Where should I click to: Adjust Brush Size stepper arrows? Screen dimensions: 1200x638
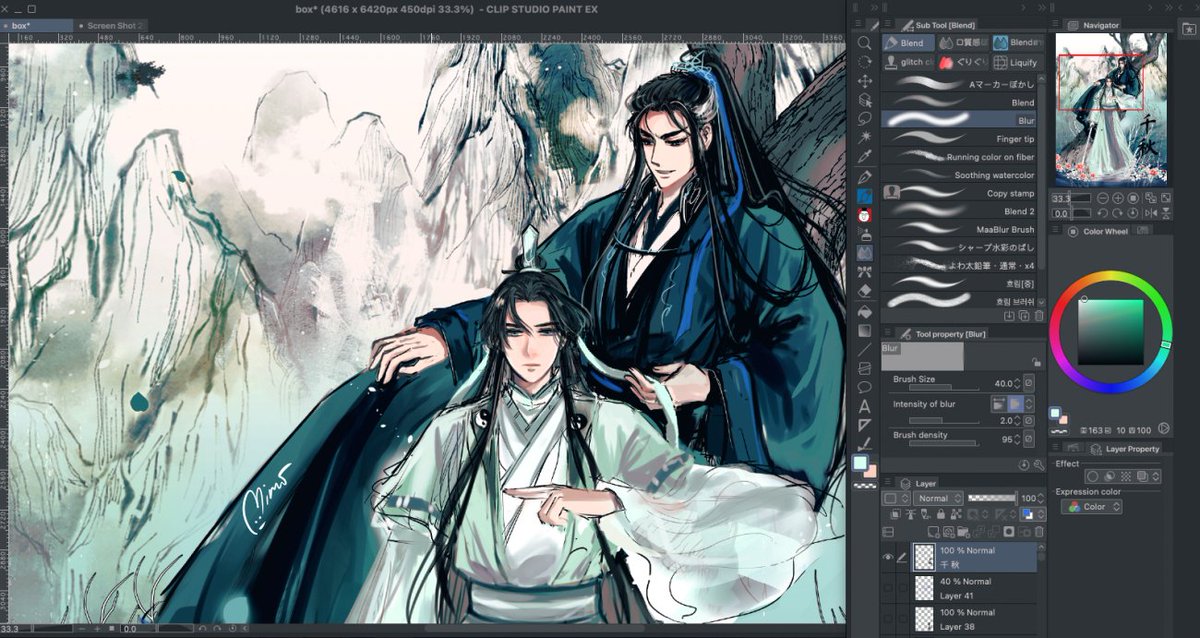pos(1018,383)
